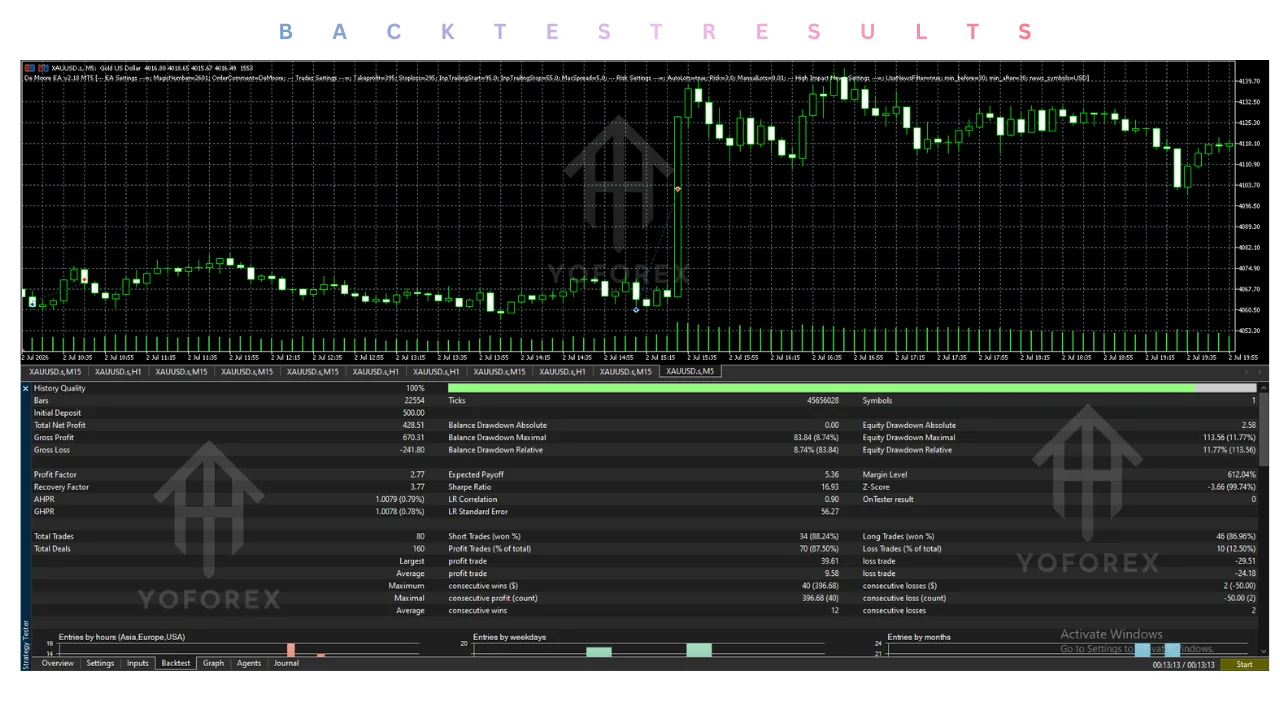Open the Overview tab
Viewport: 1280px width, 720px height.
tap(57, 663)
